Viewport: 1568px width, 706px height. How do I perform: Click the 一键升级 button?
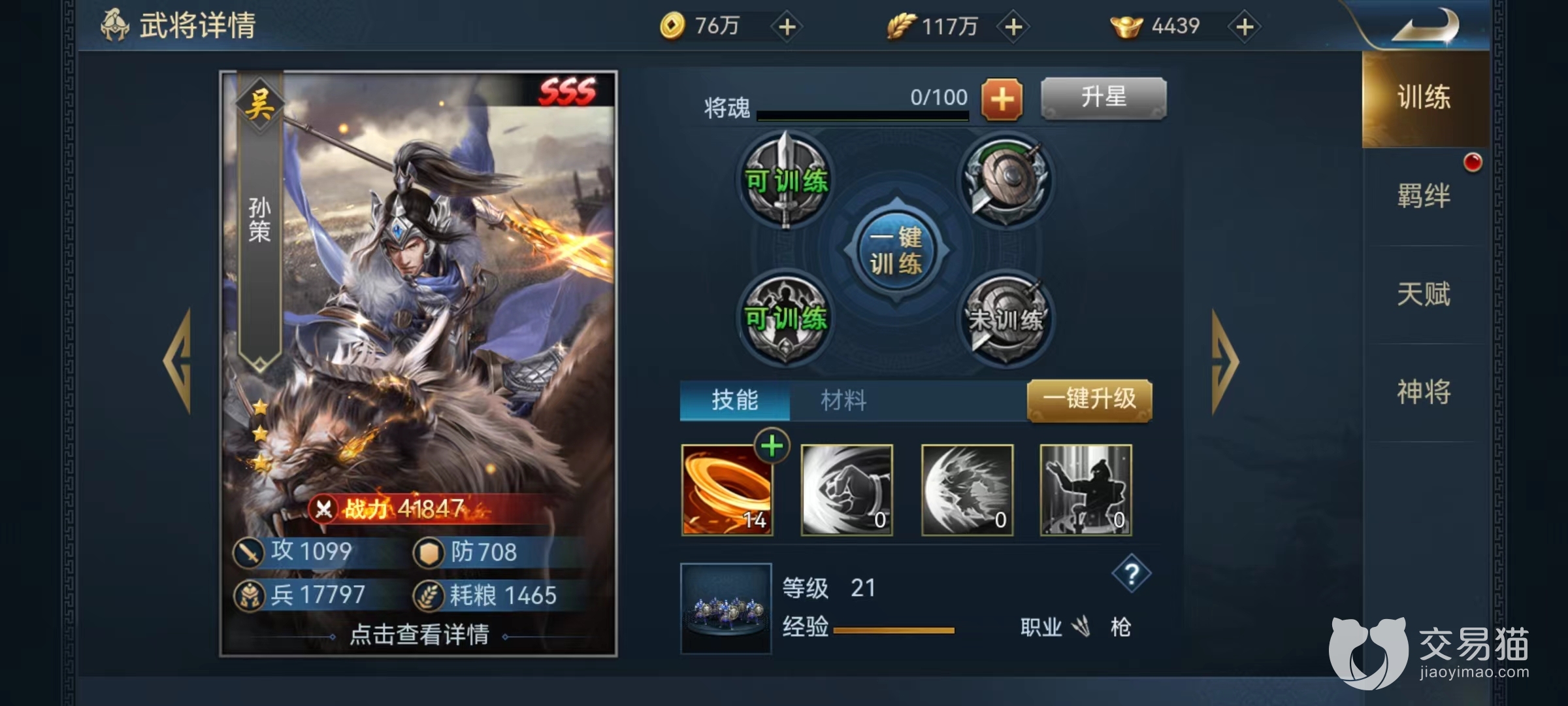coord(1090,399)
